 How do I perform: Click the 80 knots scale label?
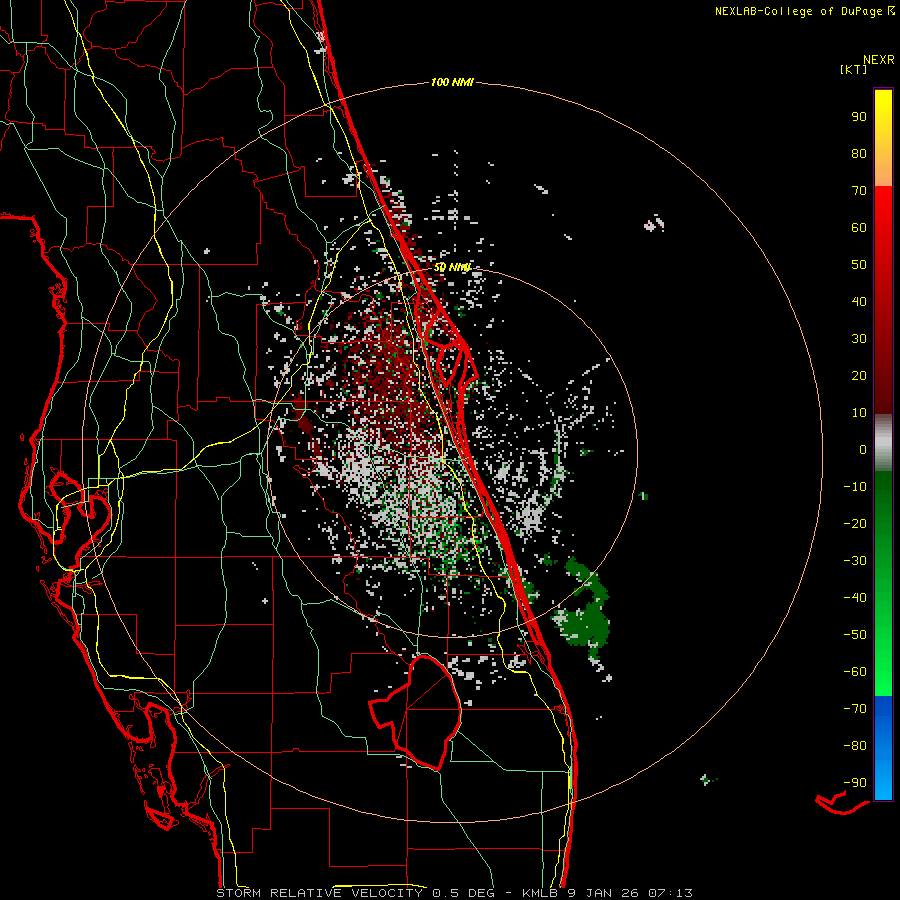click(859, 154)
